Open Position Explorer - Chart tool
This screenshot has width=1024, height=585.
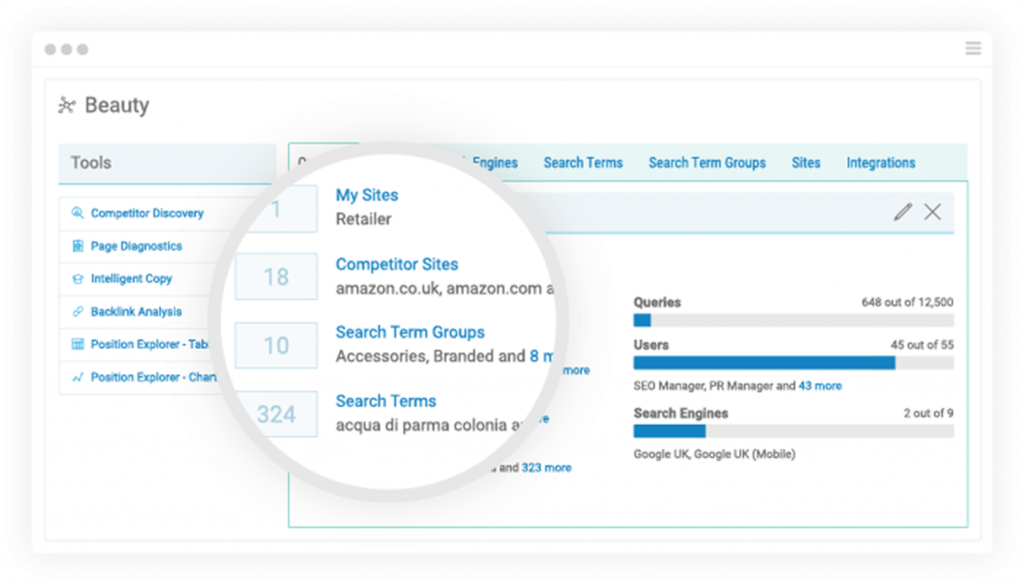coord(153,377)
